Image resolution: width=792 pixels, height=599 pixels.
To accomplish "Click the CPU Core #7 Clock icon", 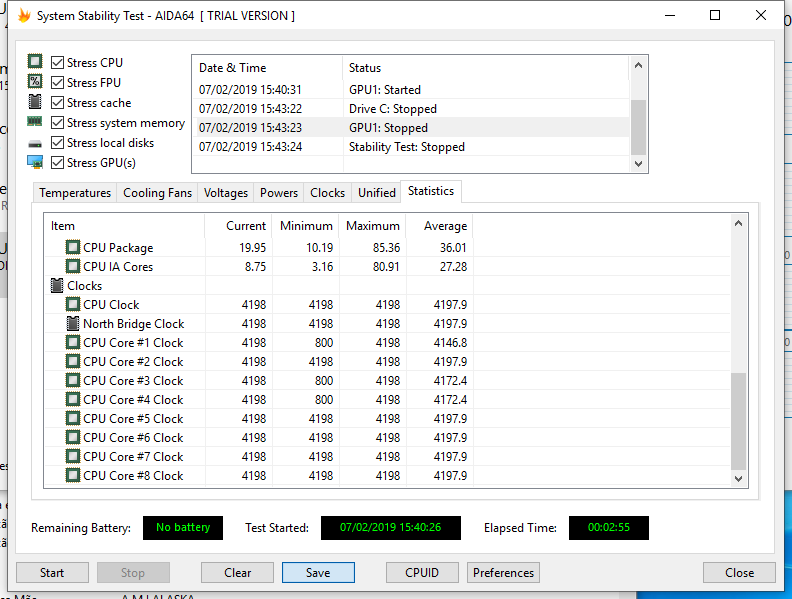I will (x=73, y=457).
